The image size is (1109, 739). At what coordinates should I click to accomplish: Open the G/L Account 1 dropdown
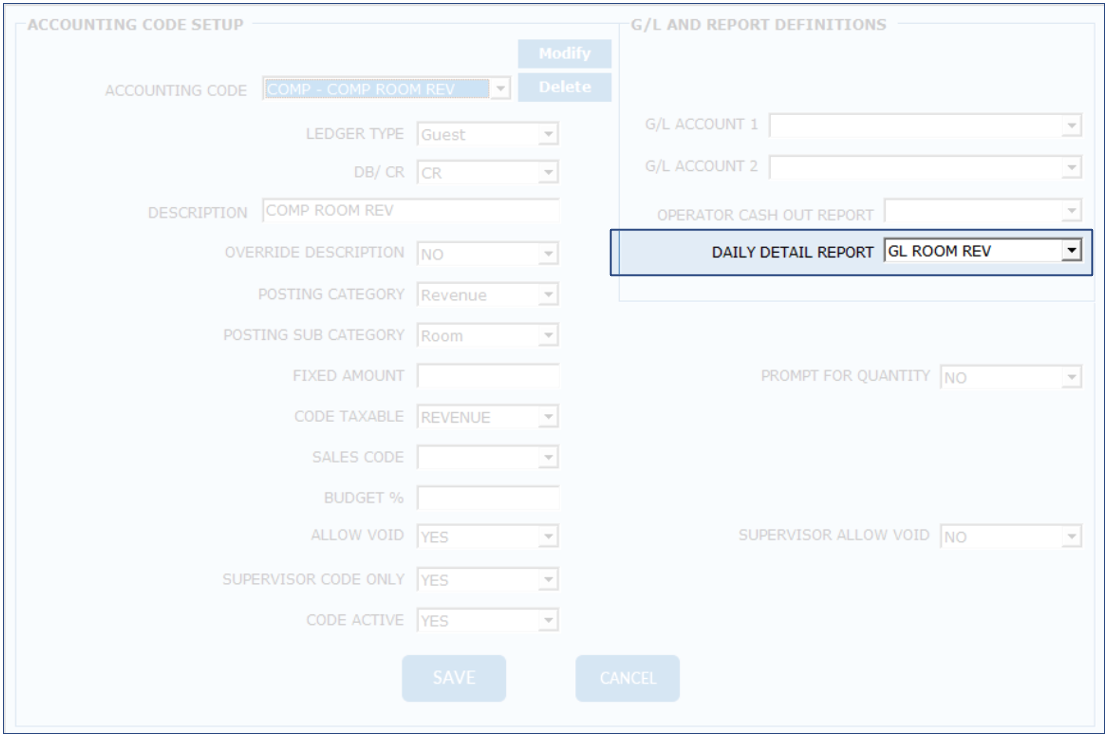[1071, 126]
